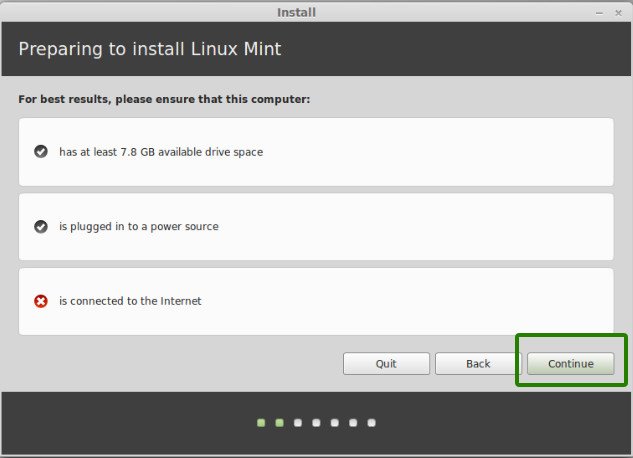Click the Preparing to install Linux Mint heading

coord(156,49)
